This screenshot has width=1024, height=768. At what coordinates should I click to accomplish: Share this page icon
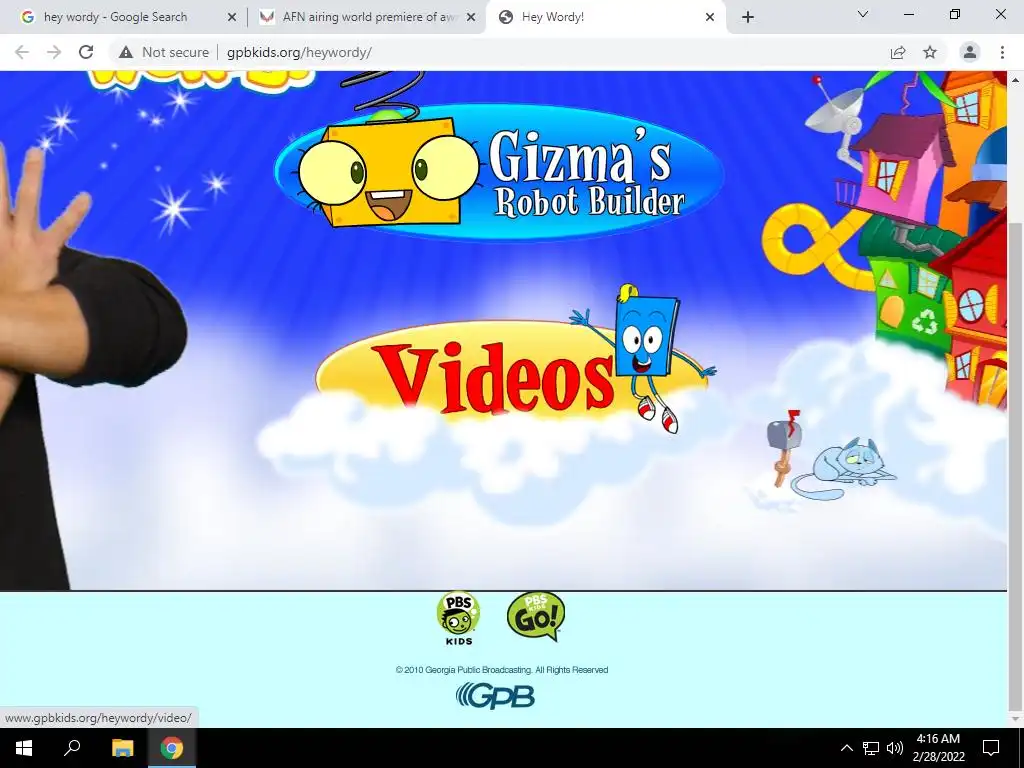point(898,52)
